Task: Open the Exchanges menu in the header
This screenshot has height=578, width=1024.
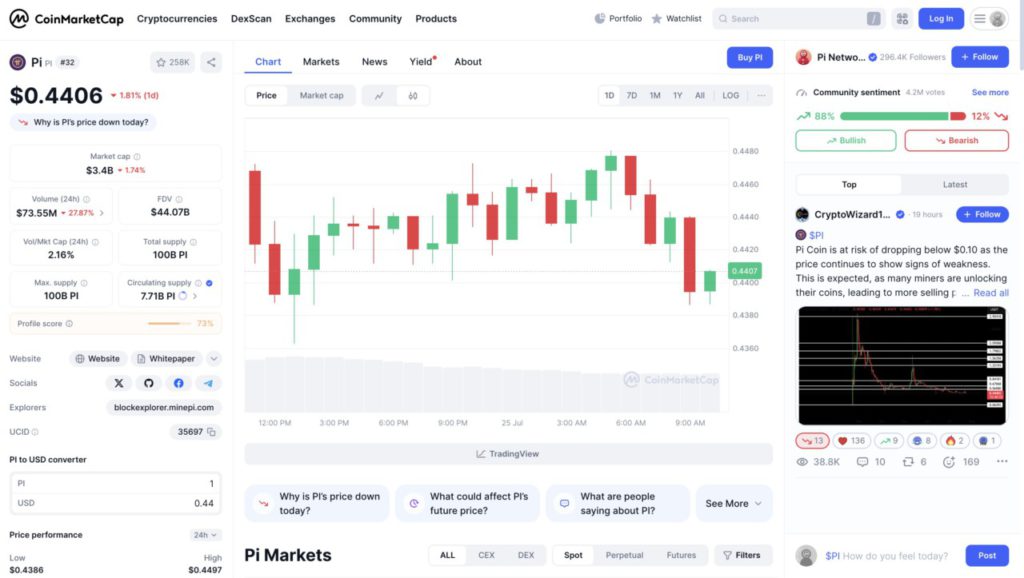Action: (x=310, y=19)
